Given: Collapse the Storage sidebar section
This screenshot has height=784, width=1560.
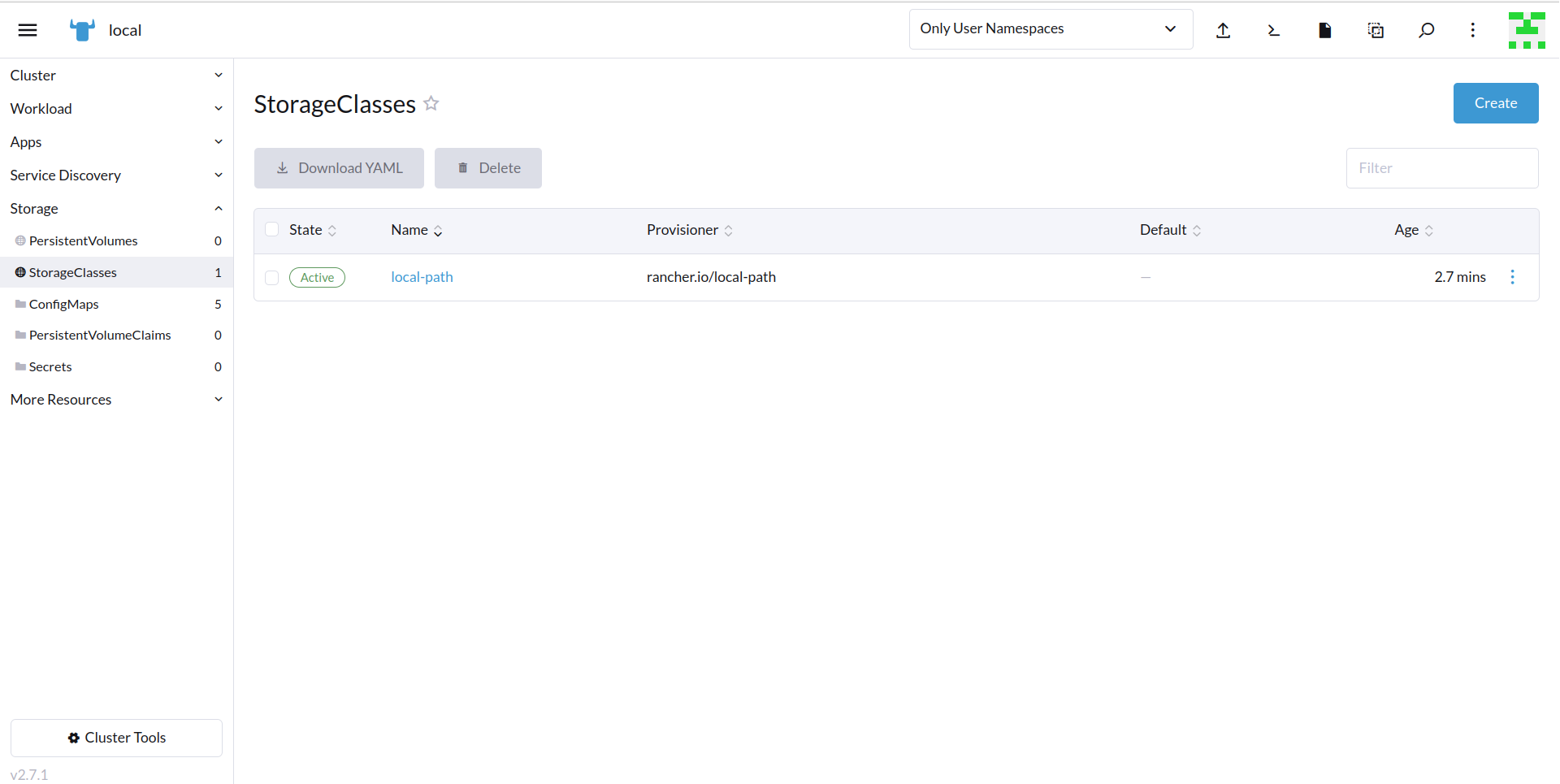Looking at the screenshot, I should point(116,209).
